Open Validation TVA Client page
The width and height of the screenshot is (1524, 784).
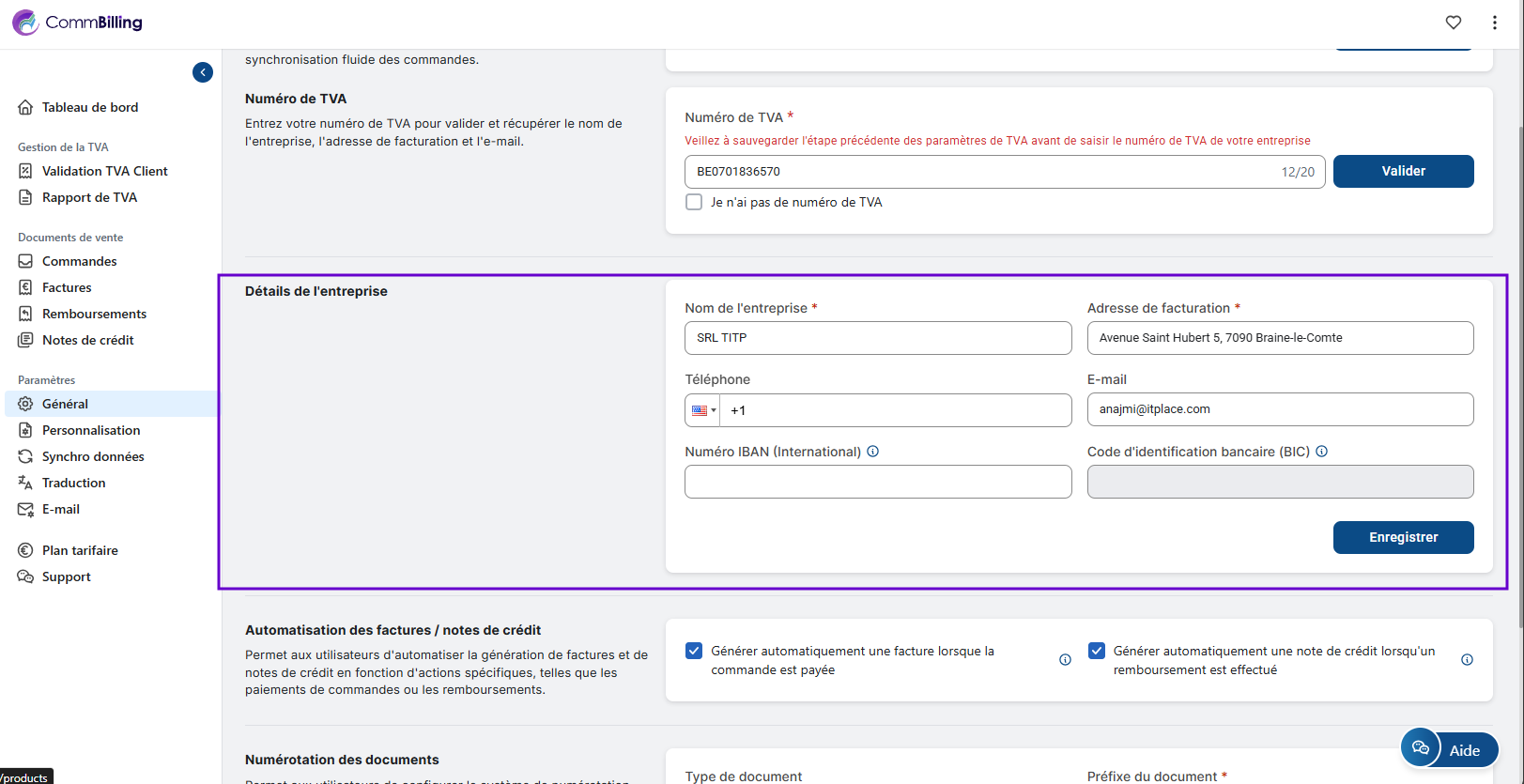[x=104, y=171]
